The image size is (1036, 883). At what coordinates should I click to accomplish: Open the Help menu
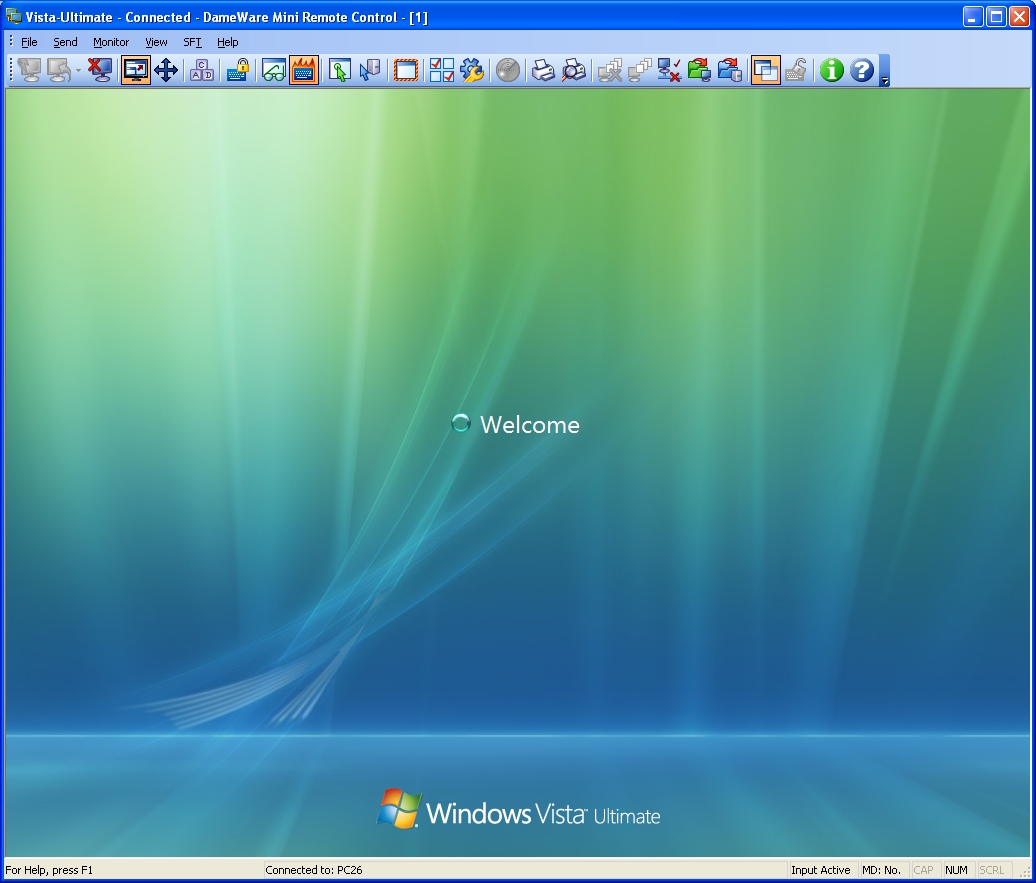tap(227, 42)
